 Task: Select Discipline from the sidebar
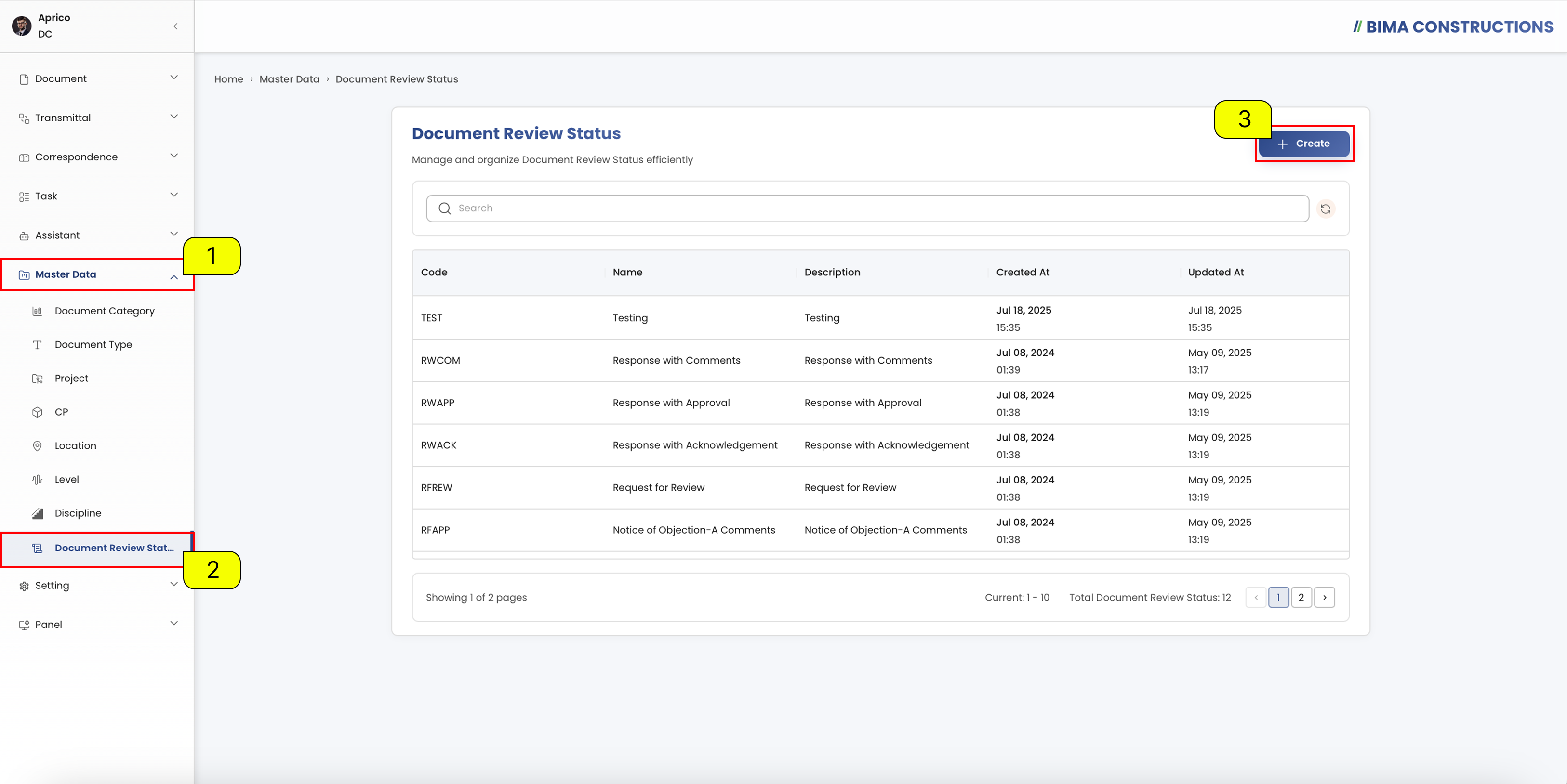coord(78,513)
